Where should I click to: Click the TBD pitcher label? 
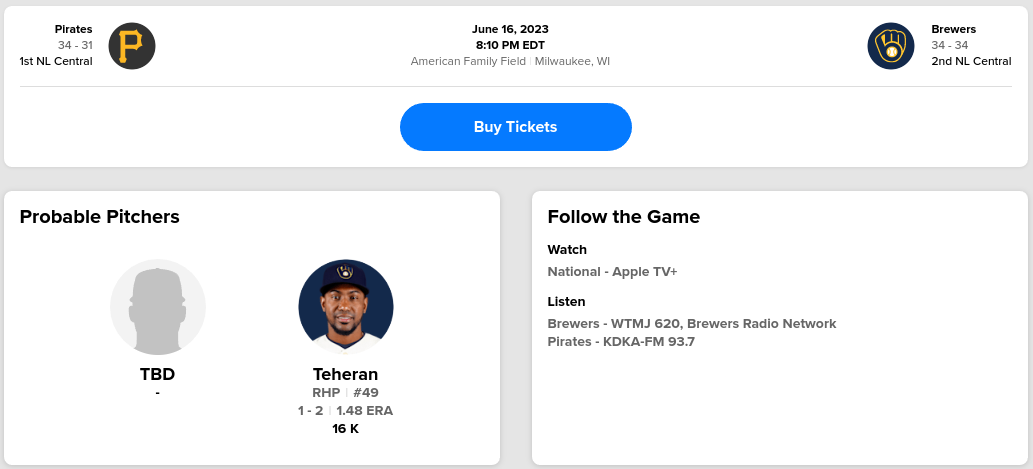pos(158,374)
